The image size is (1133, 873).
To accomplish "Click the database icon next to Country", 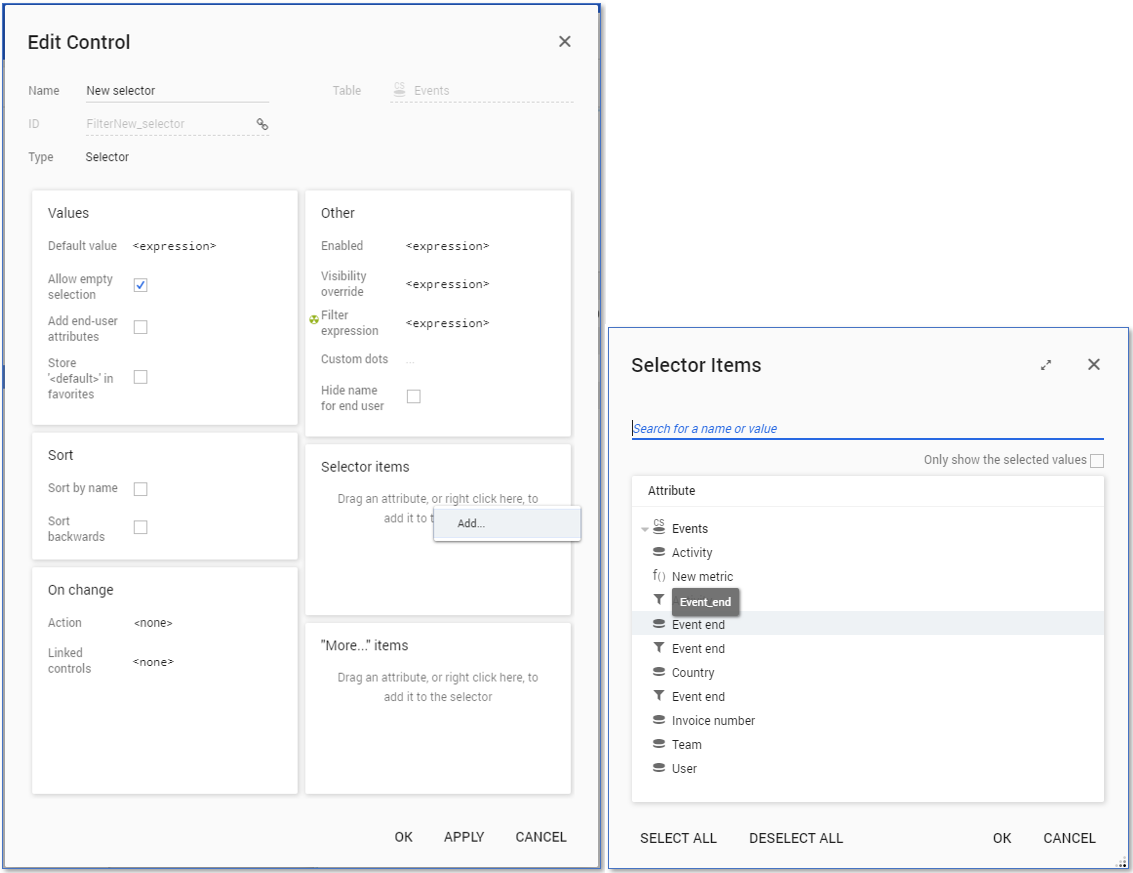I will [659, 672].
